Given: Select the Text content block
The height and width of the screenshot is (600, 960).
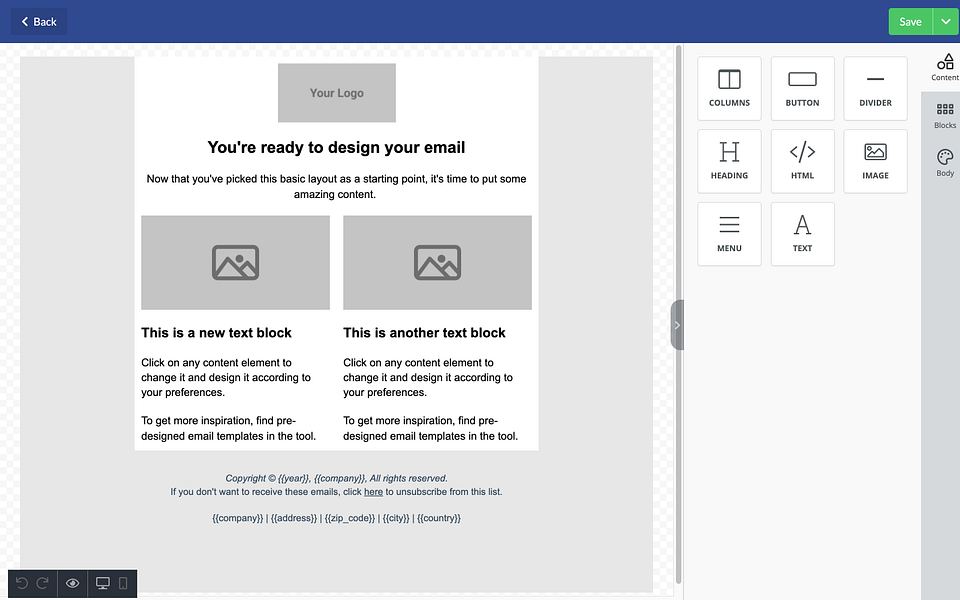Looking at the screenshot, I should (802, 234).
